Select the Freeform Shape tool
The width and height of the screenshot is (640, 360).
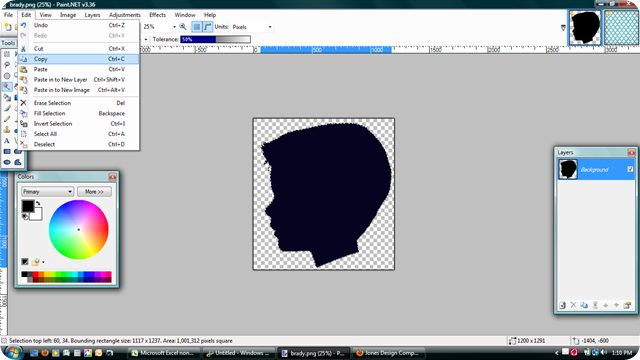18,162
